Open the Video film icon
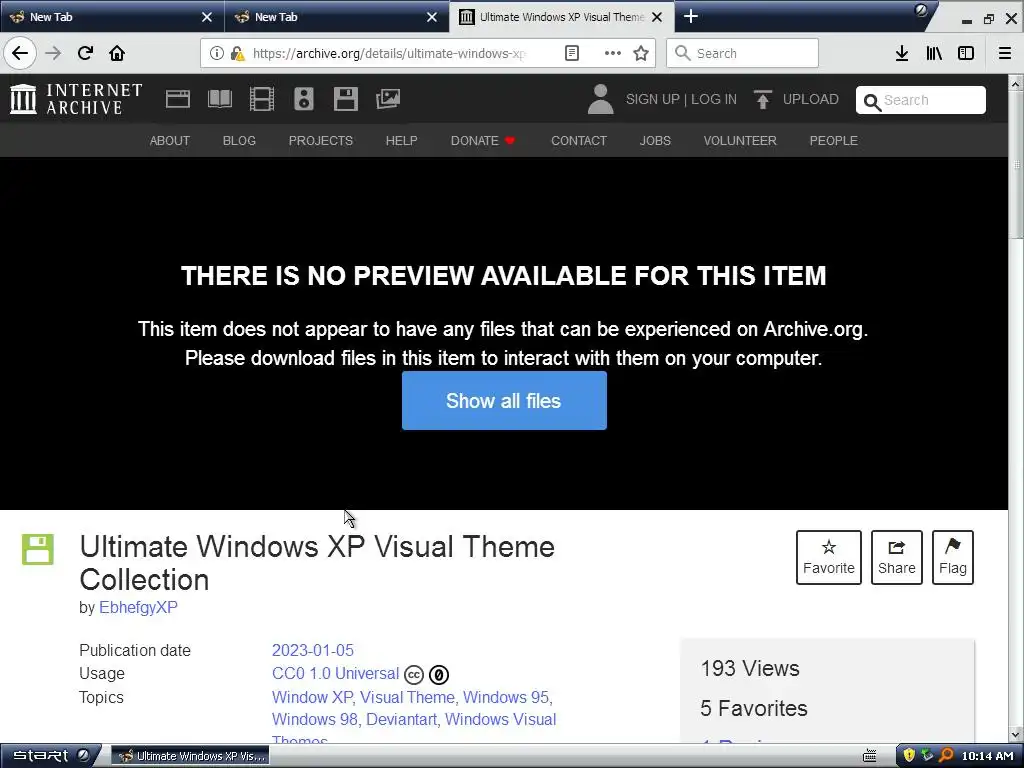The height and width of the screenshot is (768, 1024). [x=262, y=99]
